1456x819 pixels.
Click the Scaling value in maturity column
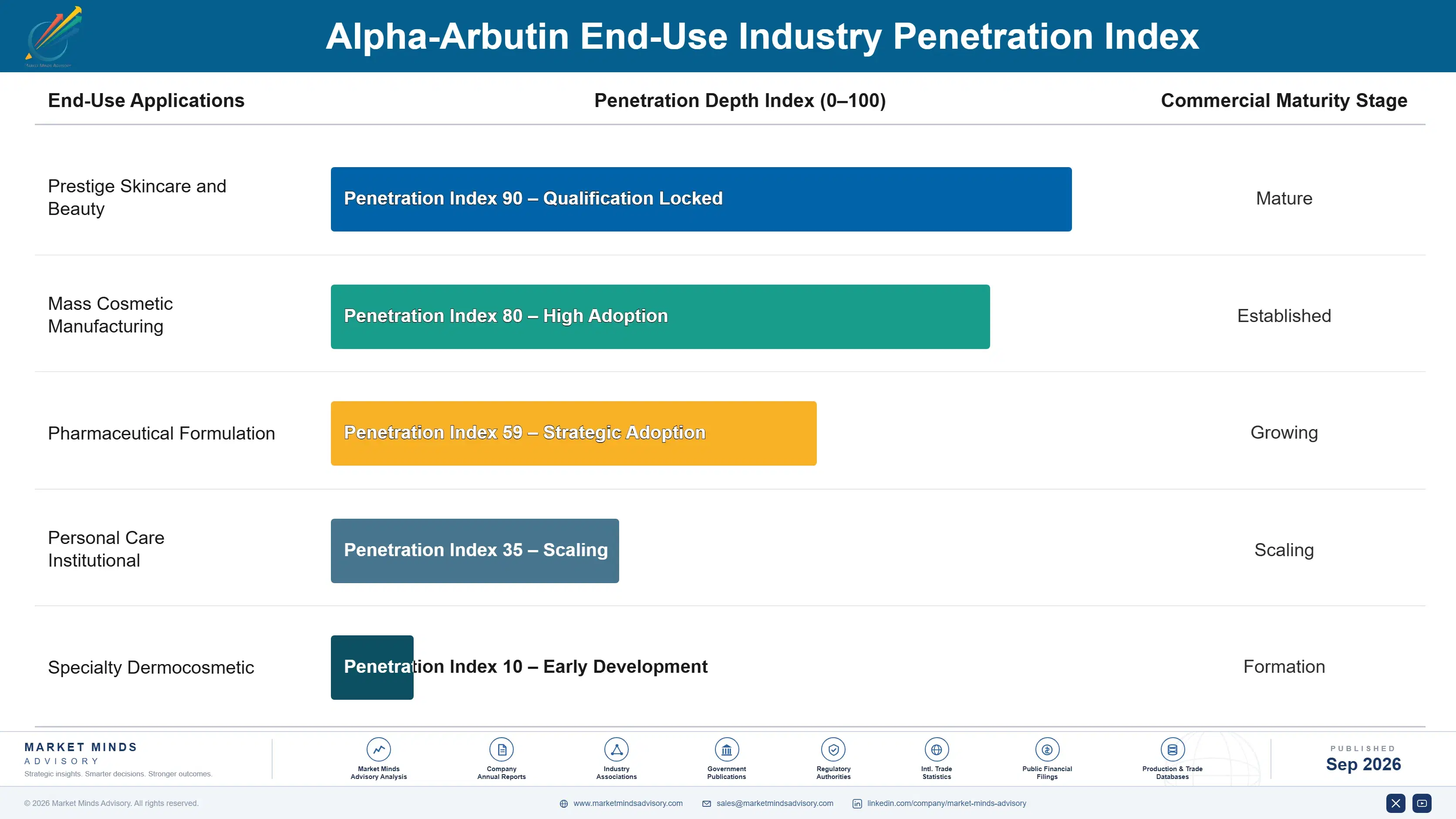[1284, 550]
